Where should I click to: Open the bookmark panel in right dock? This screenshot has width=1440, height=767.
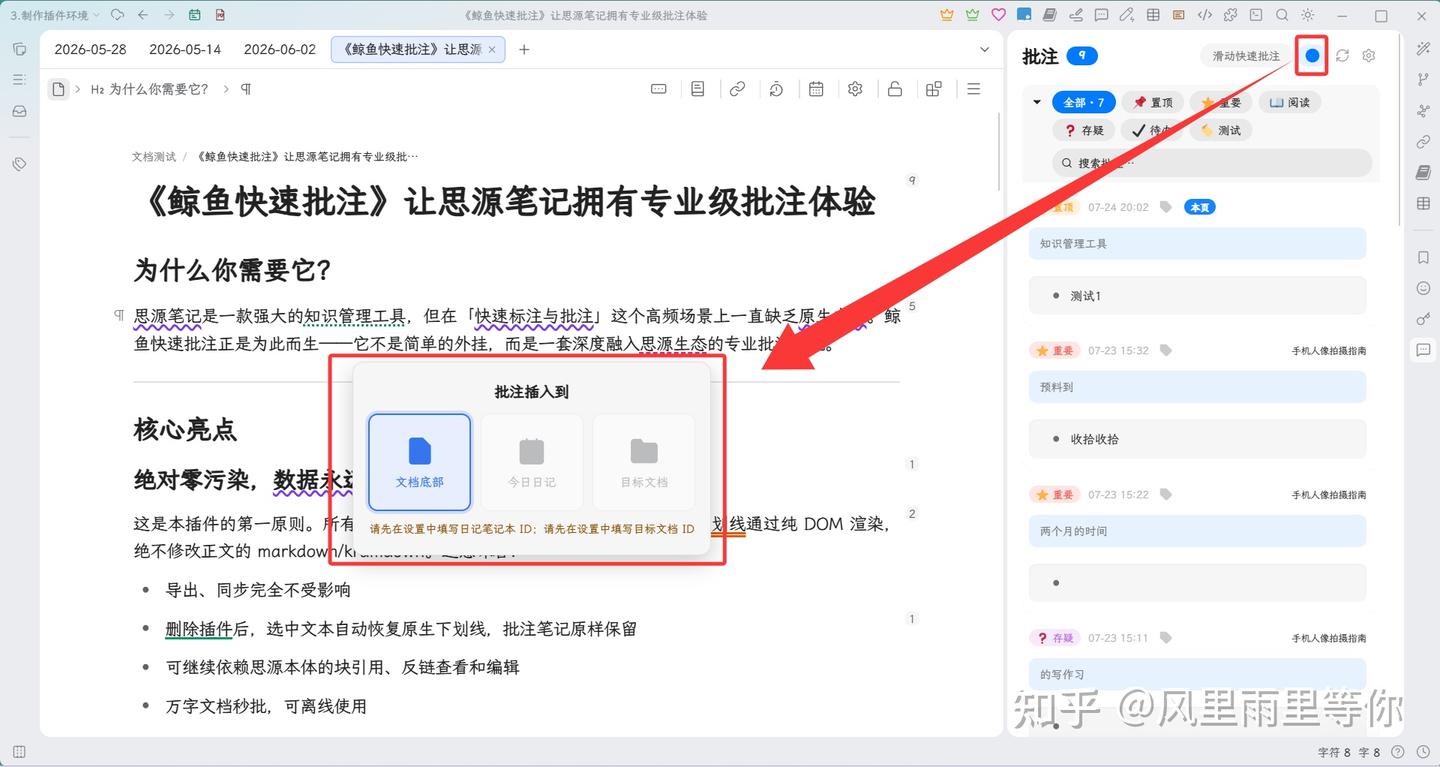[1424, 257]
